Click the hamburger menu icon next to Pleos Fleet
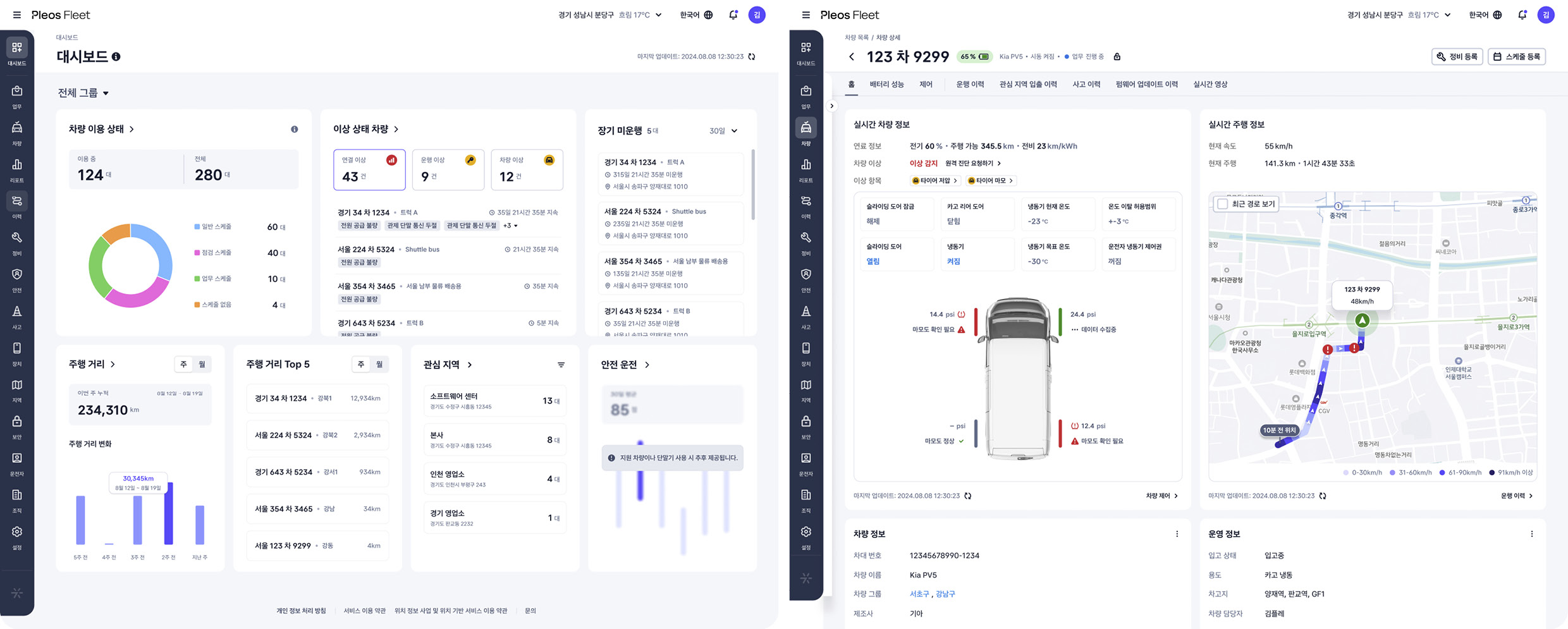The height and width of the screenshot is (629, 1568). (x=17, y=15)
